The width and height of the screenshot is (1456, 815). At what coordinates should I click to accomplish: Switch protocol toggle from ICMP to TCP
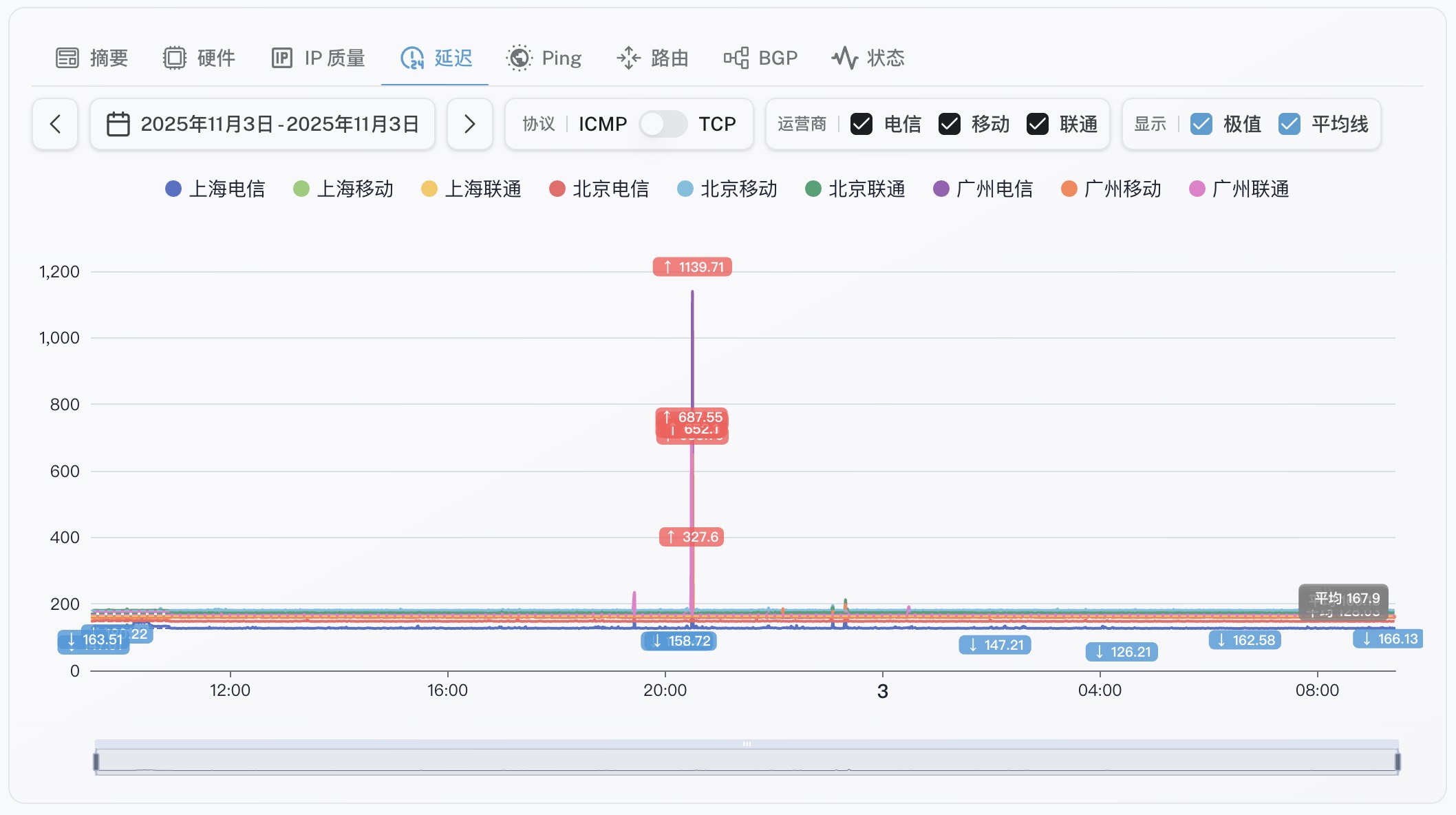tap(663, 124)
